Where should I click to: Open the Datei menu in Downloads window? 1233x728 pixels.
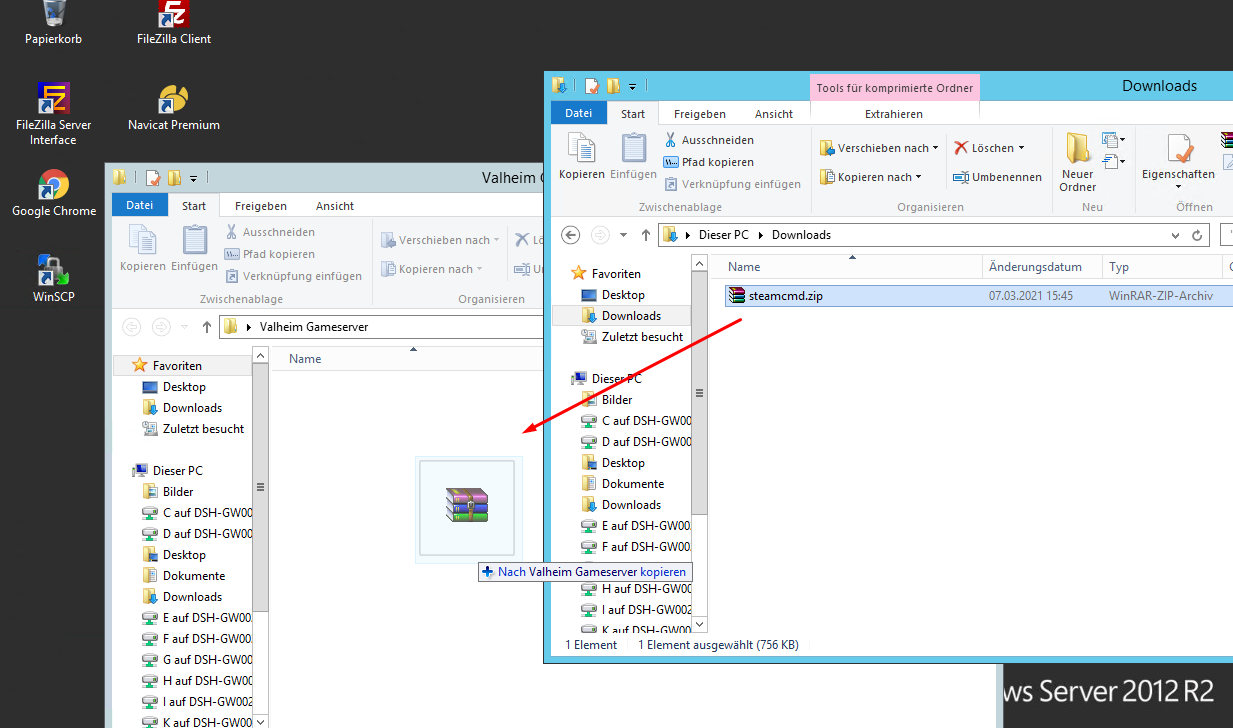(578, 114)
